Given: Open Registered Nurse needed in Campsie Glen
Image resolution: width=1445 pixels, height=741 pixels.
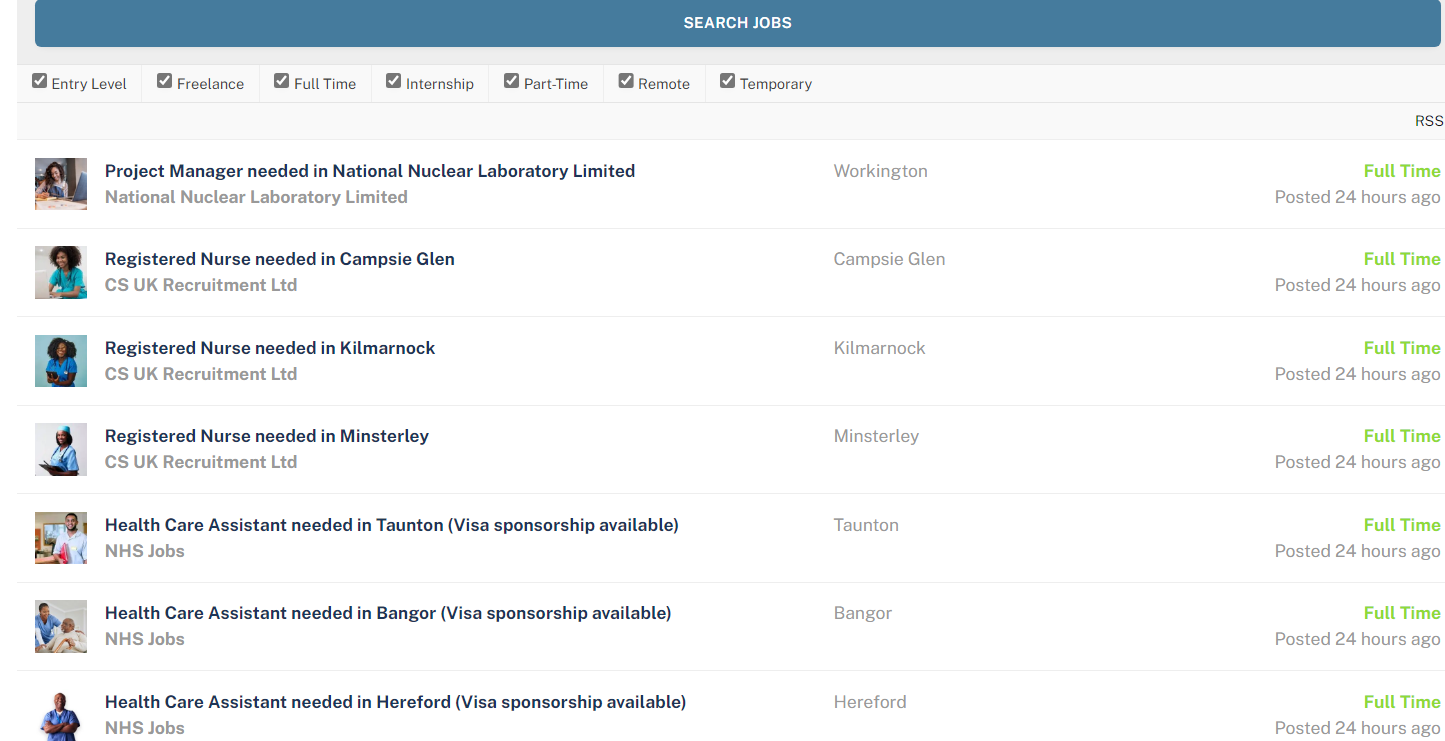Looking at the screenshot, I should [280, 259].
